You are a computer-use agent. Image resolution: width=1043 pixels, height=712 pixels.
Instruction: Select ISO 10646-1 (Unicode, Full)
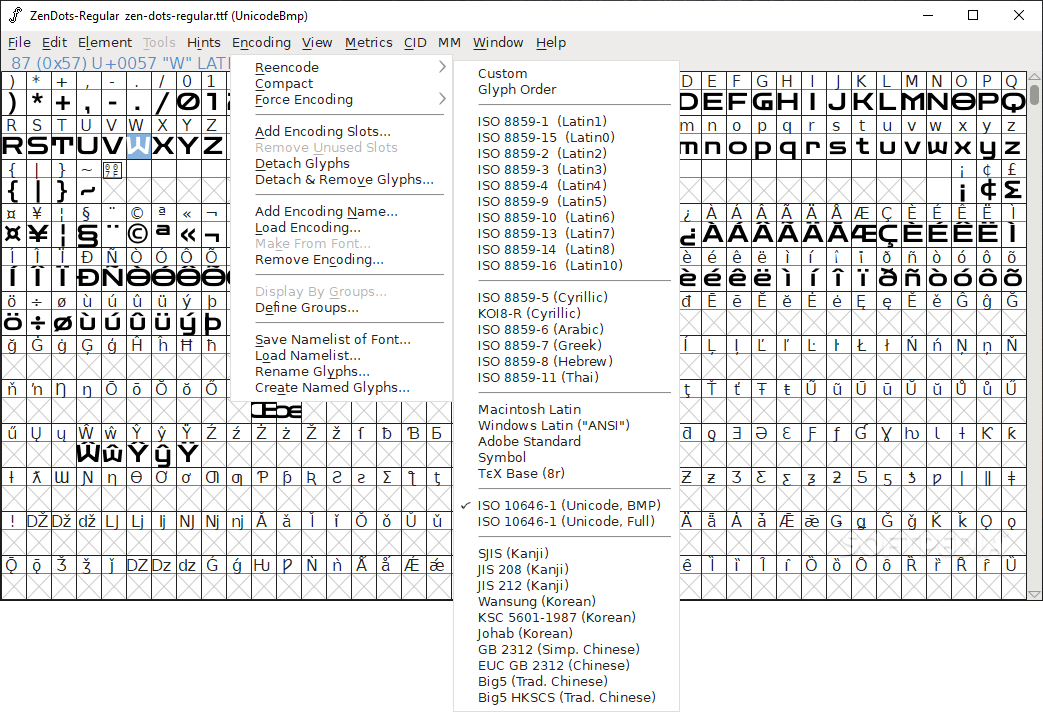pyautogui.click(x=566, y=520)
